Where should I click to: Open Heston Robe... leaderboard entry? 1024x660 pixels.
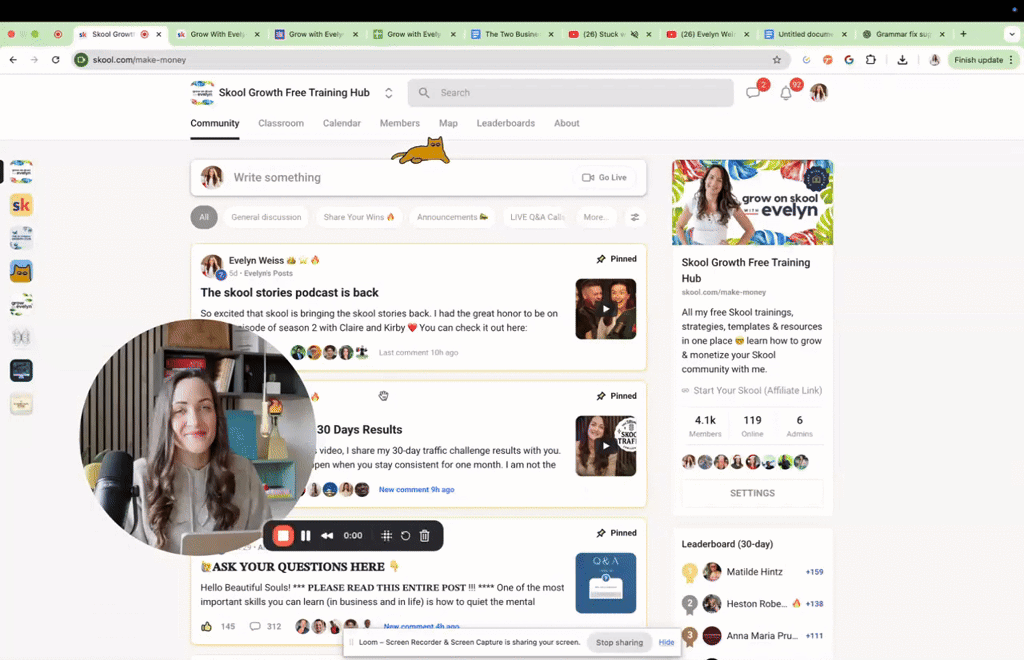pyautogui.click(x=756, y=604)
